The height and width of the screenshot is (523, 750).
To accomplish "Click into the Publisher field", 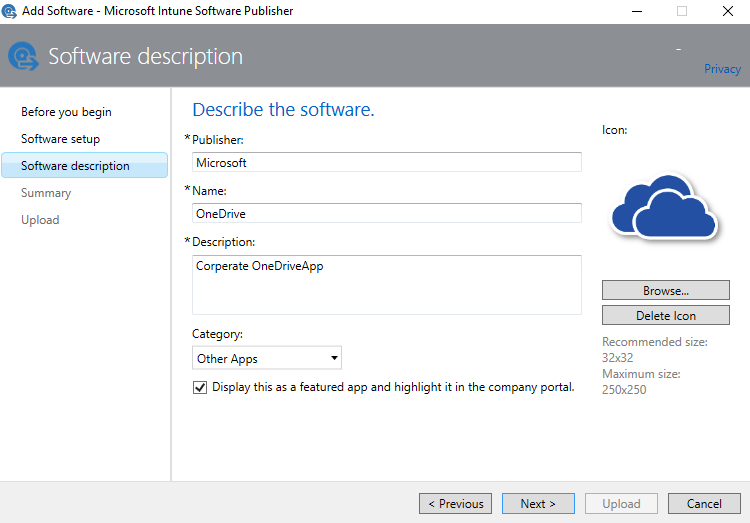I will (386, 162).
